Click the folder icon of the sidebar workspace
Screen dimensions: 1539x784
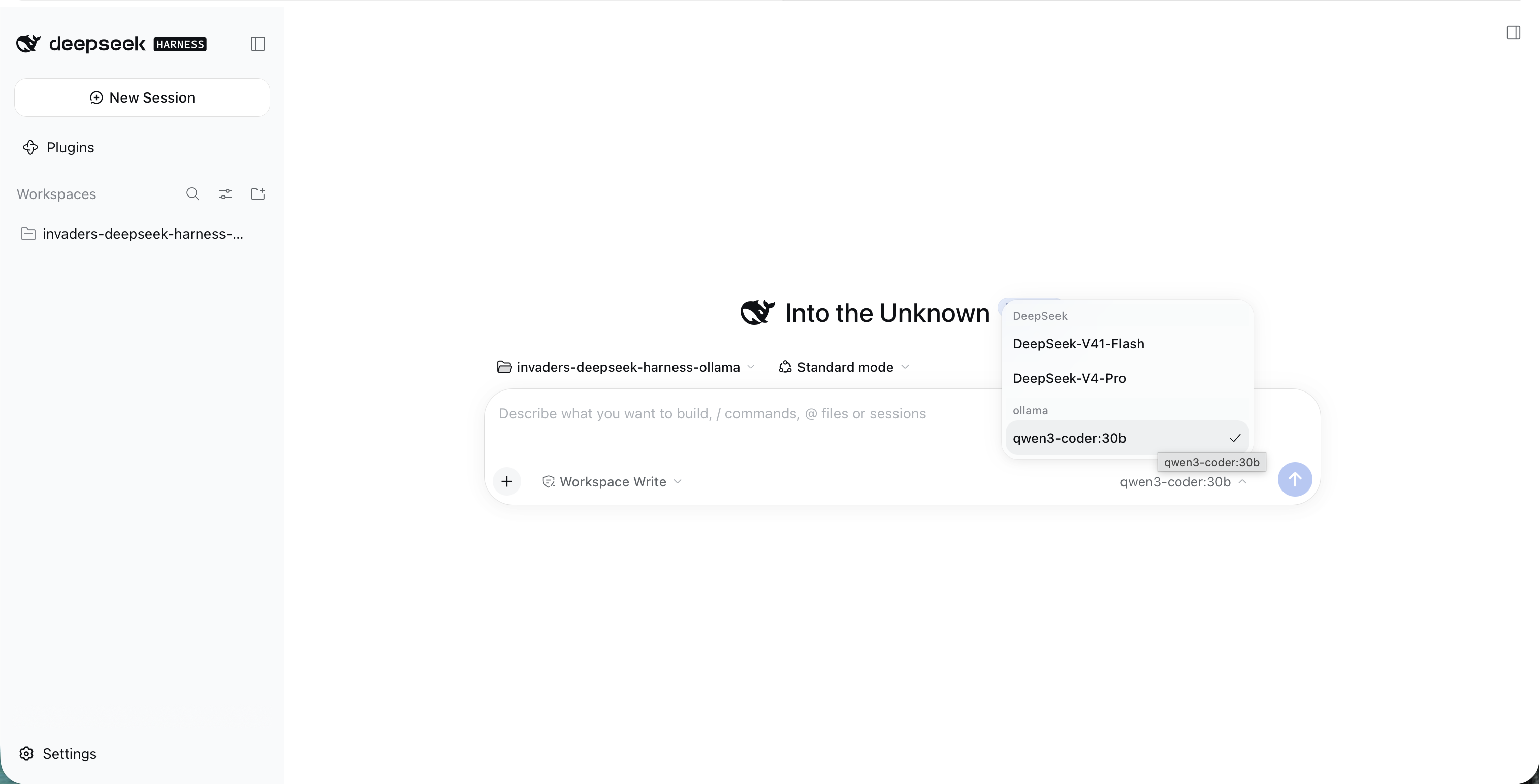pos(28,234)
